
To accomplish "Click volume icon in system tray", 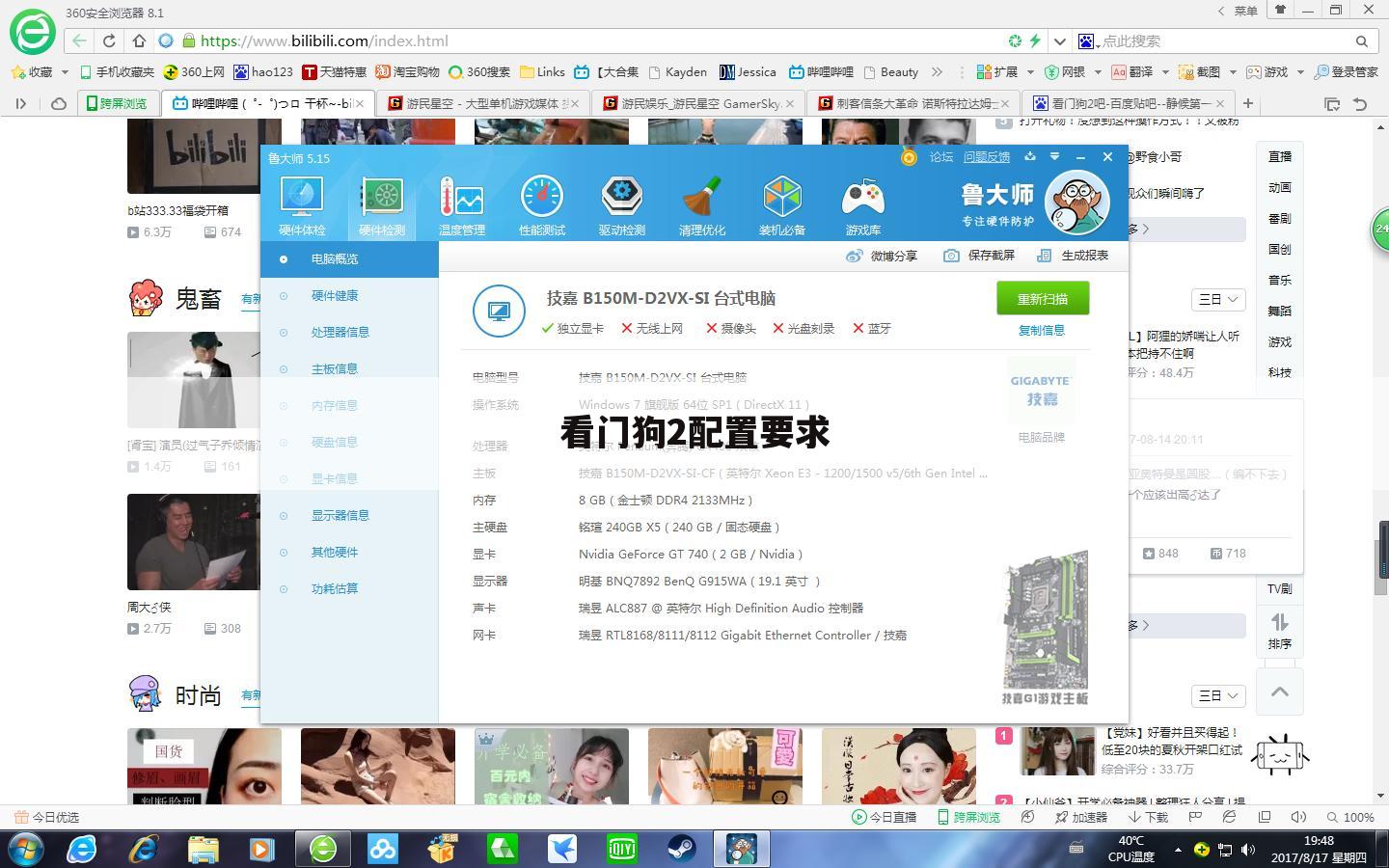I will point(1248,850).
